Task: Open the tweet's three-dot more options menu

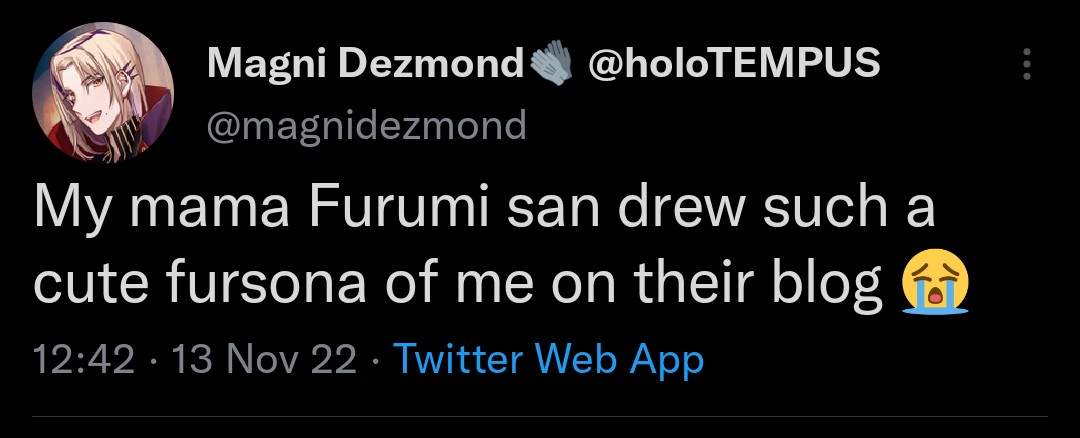Action: (1025, 65)
